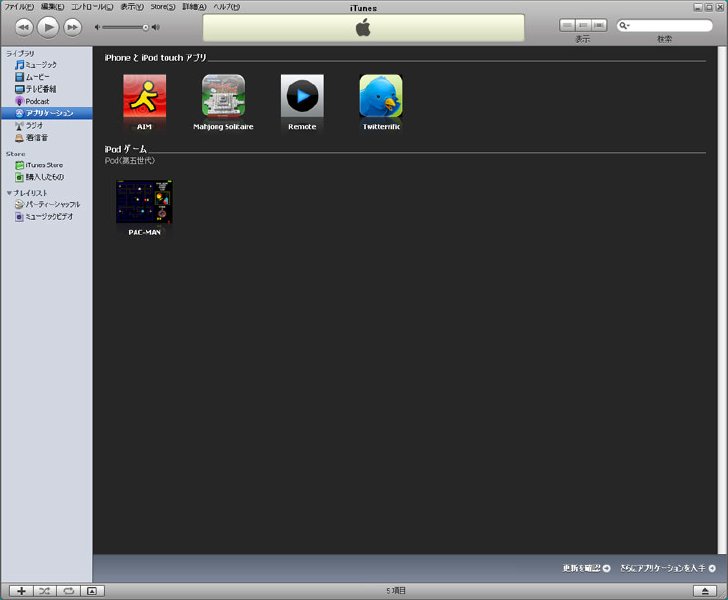Minimize the iTunes window
The height and width of the screenshot is (600, 728).
698,7
